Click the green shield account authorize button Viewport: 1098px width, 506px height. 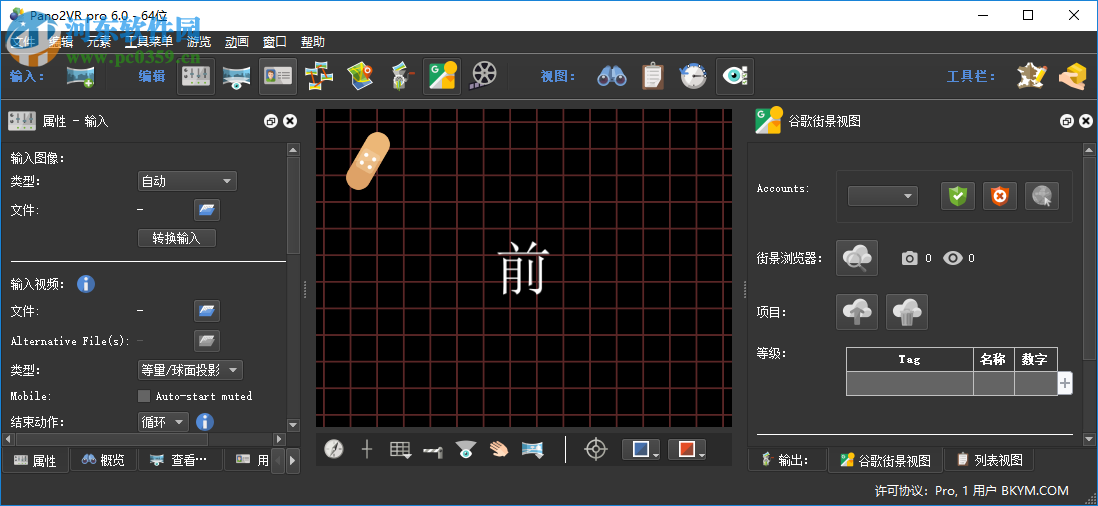[957, 196]
